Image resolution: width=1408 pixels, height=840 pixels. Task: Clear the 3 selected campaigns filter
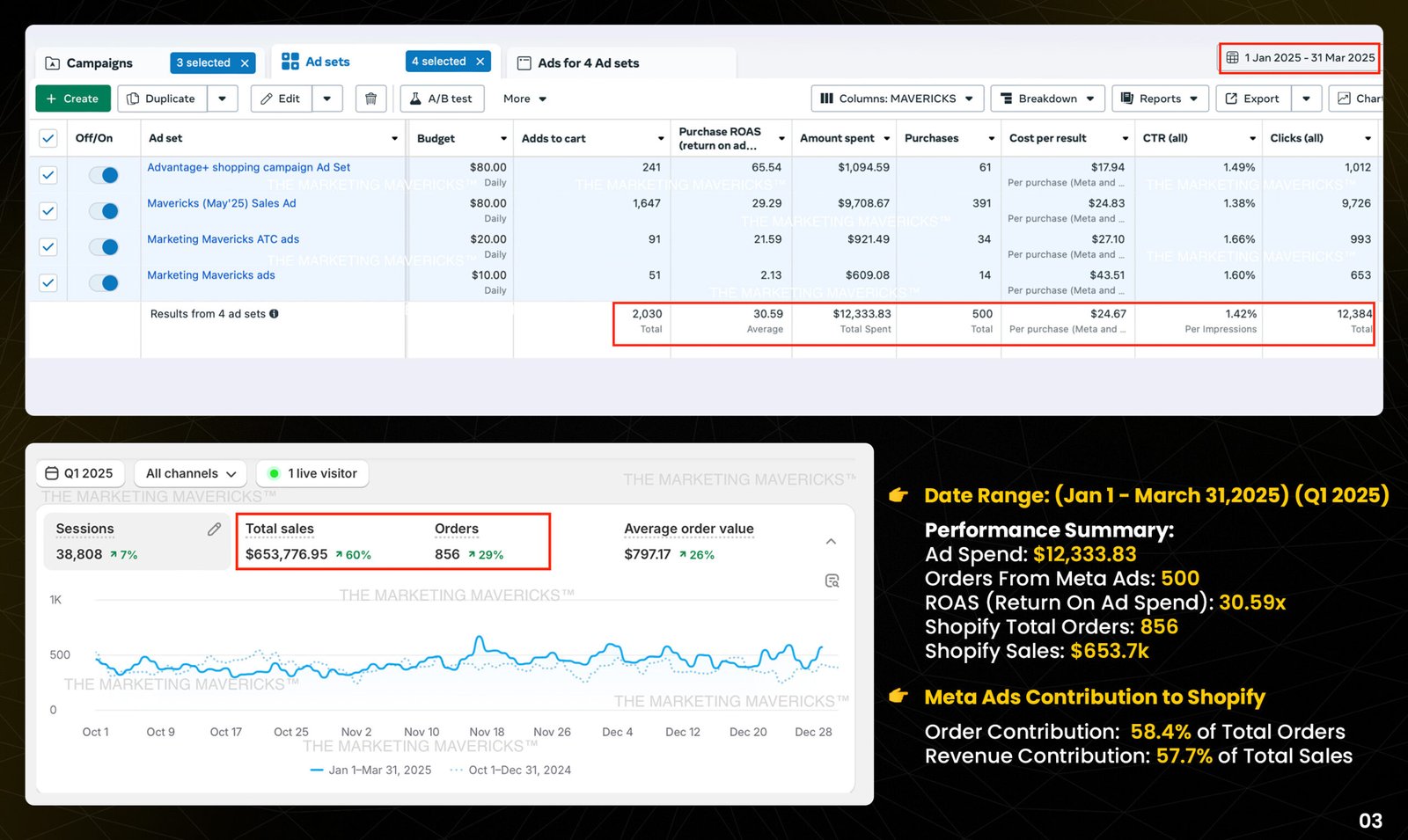pos(246,62)
